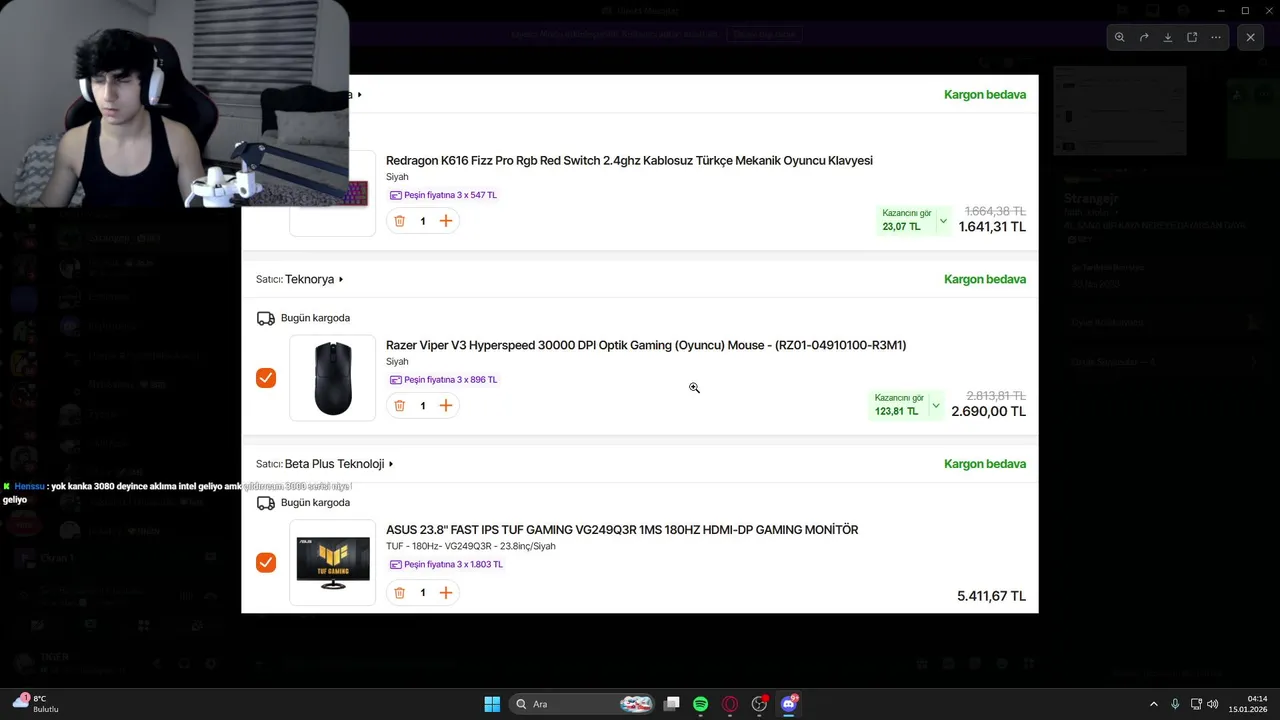The width and height of the screenshot is (1280, 720).
Task: Click the TUF - 180Hz- VG249Q3R variant text
Action: (470, 546)
